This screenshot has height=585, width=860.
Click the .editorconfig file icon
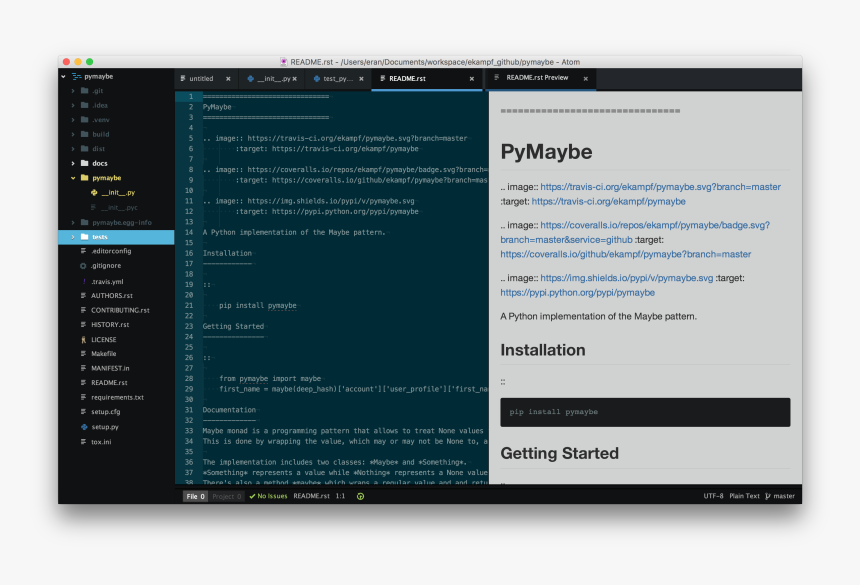click(83, 251)
